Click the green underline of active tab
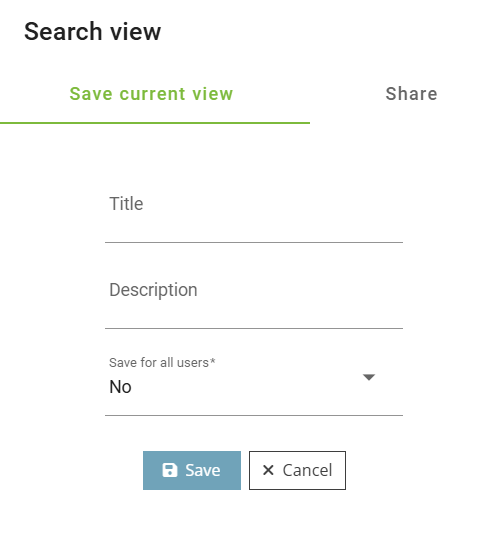 coord(155,123)
